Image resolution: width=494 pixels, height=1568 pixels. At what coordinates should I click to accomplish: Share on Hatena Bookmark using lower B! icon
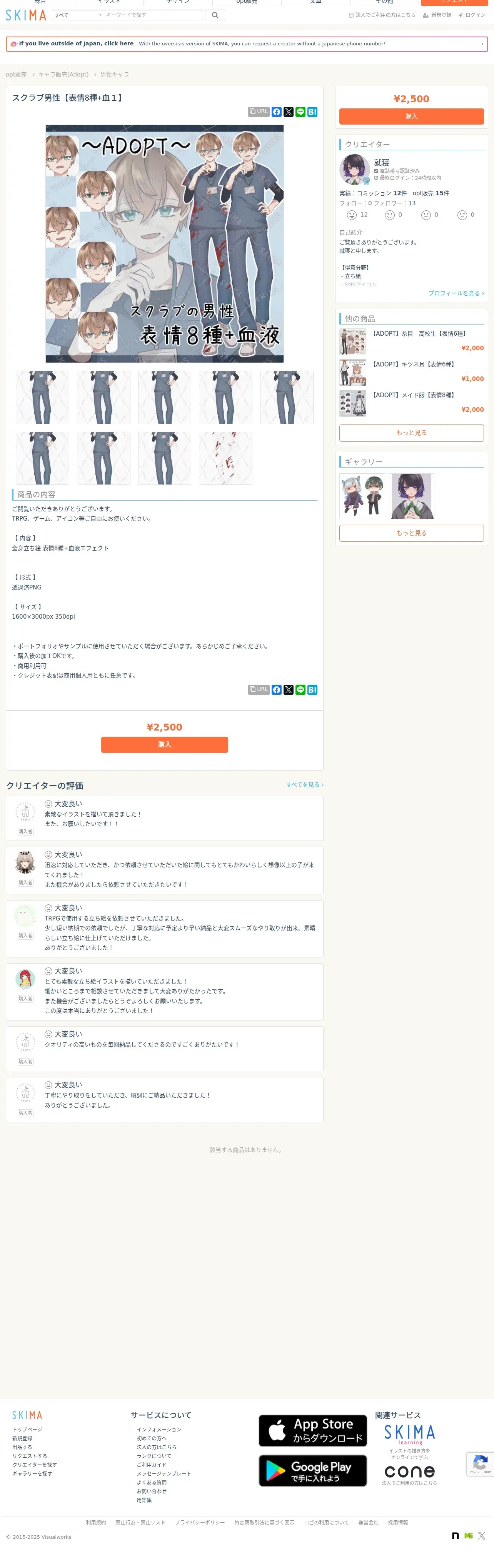pos(312,690)
